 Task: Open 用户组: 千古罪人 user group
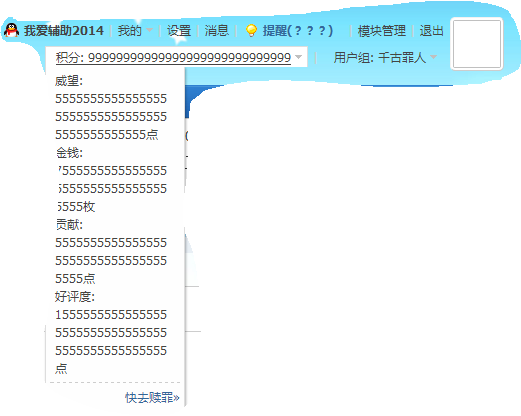[x=380, y=58]
